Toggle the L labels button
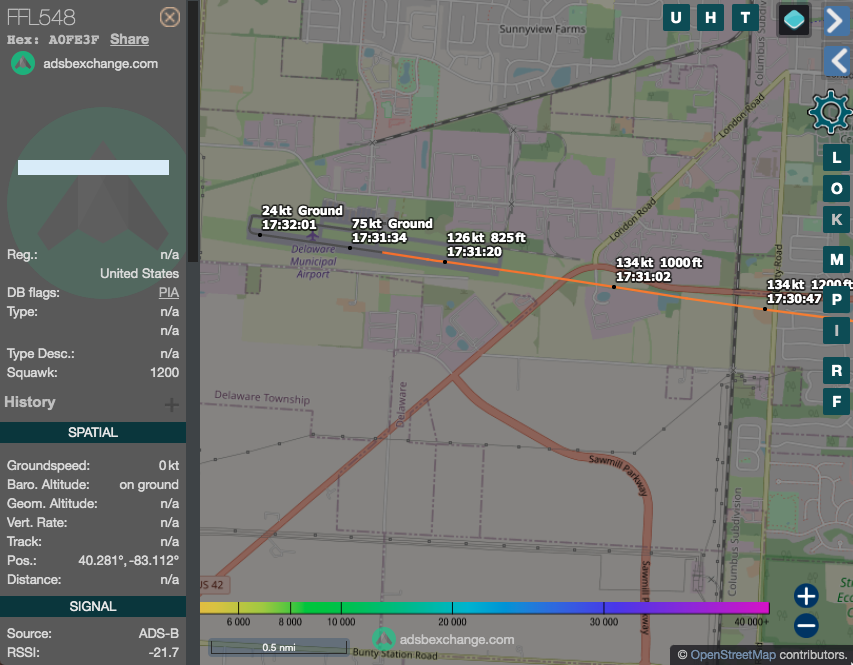The width and height of the screenshot is (853, 665). (836, 158)
